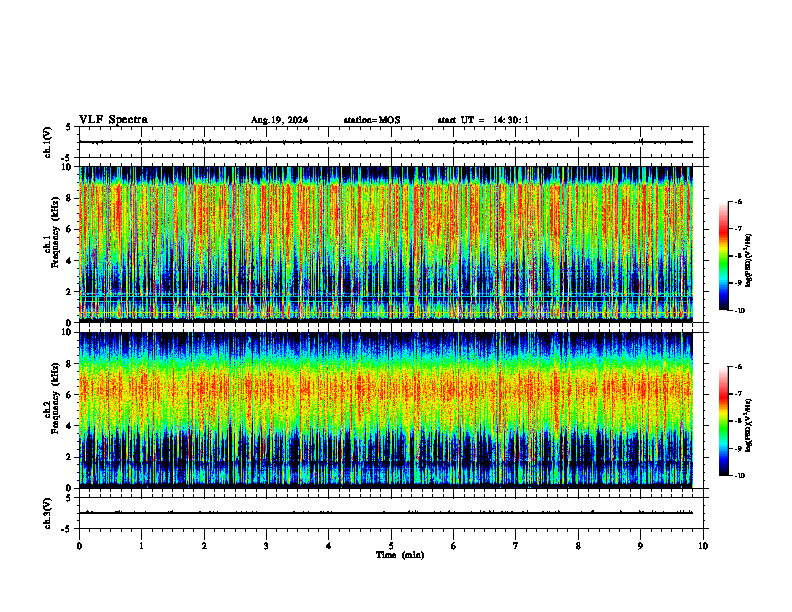Click the ch.1(V) waveform trace in the top strip
792x612 pixels.
tap(386, 142)
